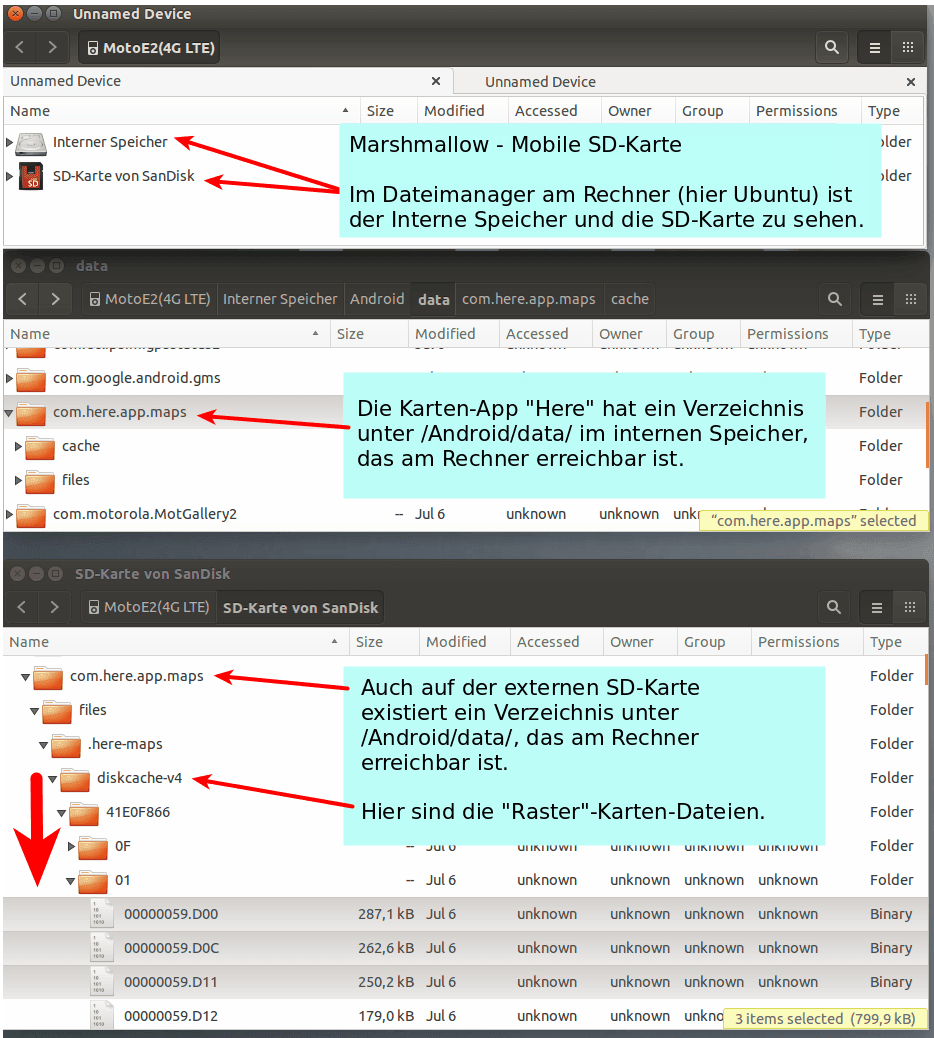This screenshot has width=934, height=1038.
Task: Select file name 00000059.D12
Action: click(x=171, y=1016)
